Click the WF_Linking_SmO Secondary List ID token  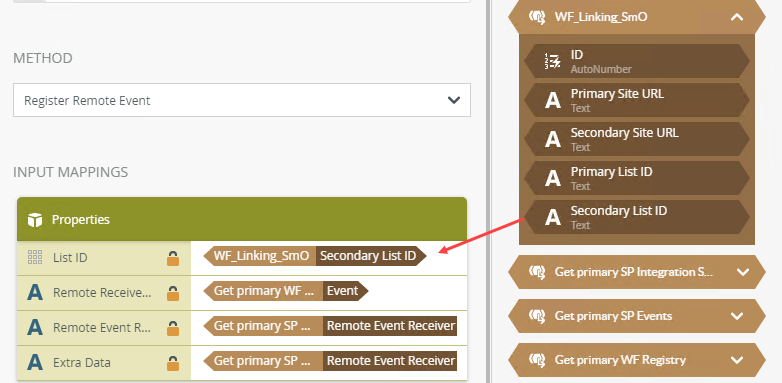pos(315,256)
